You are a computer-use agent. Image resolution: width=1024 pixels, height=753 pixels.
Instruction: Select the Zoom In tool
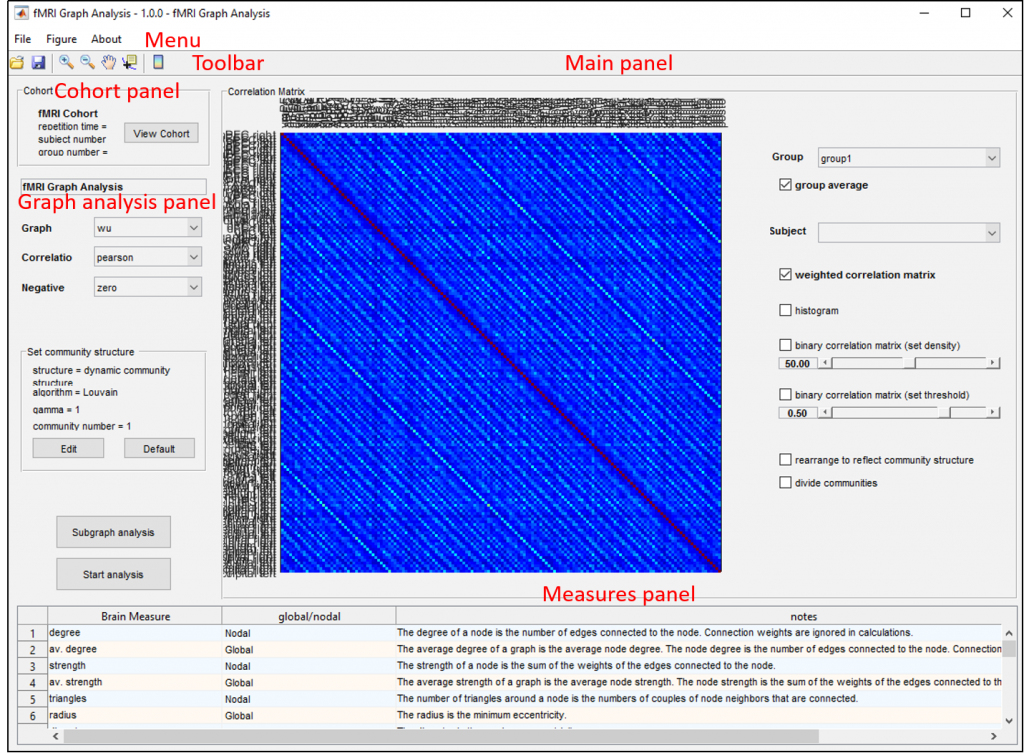click(67, 62)
